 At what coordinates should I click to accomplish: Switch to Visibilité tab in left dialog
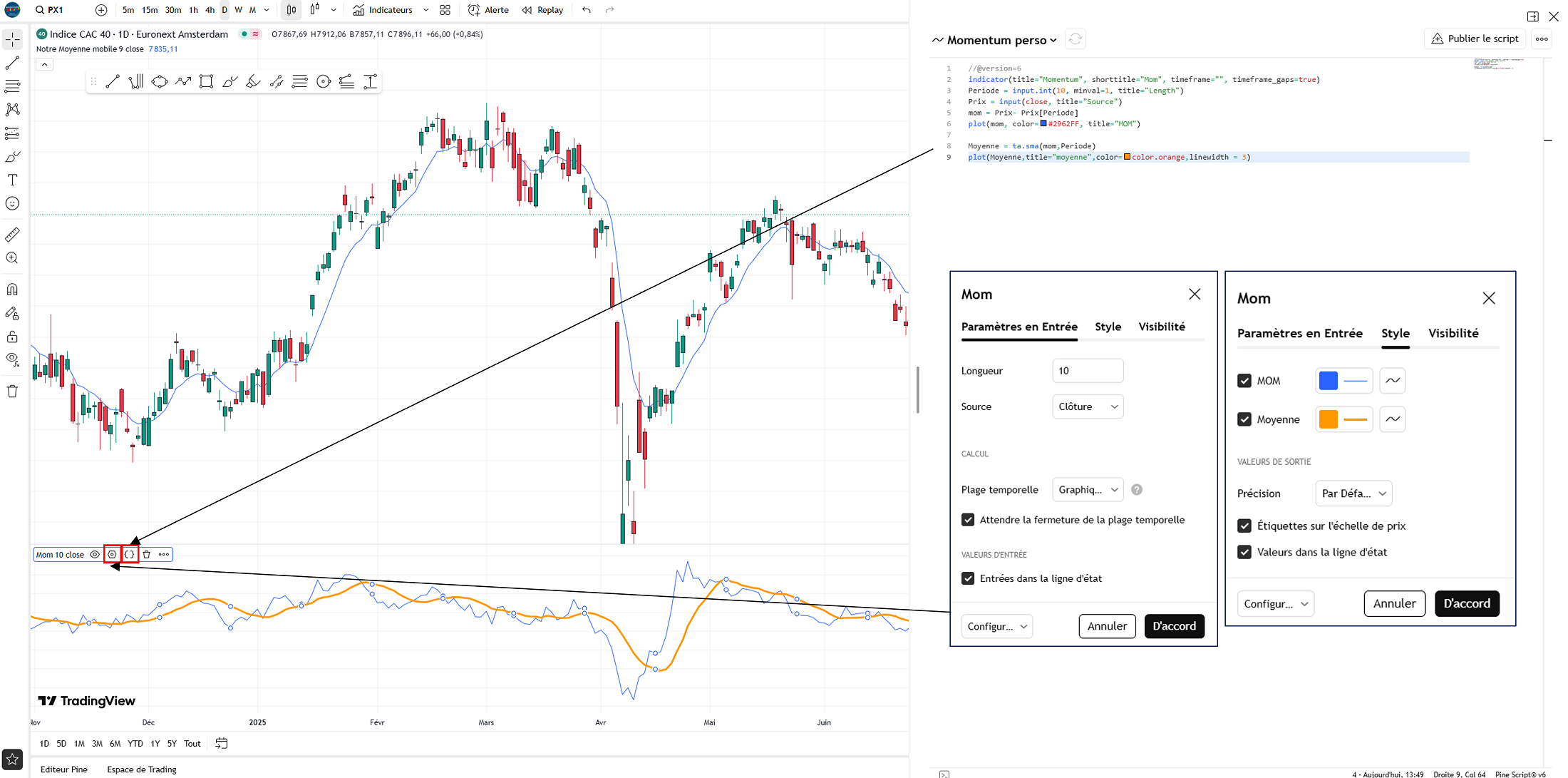[1162, 327]
